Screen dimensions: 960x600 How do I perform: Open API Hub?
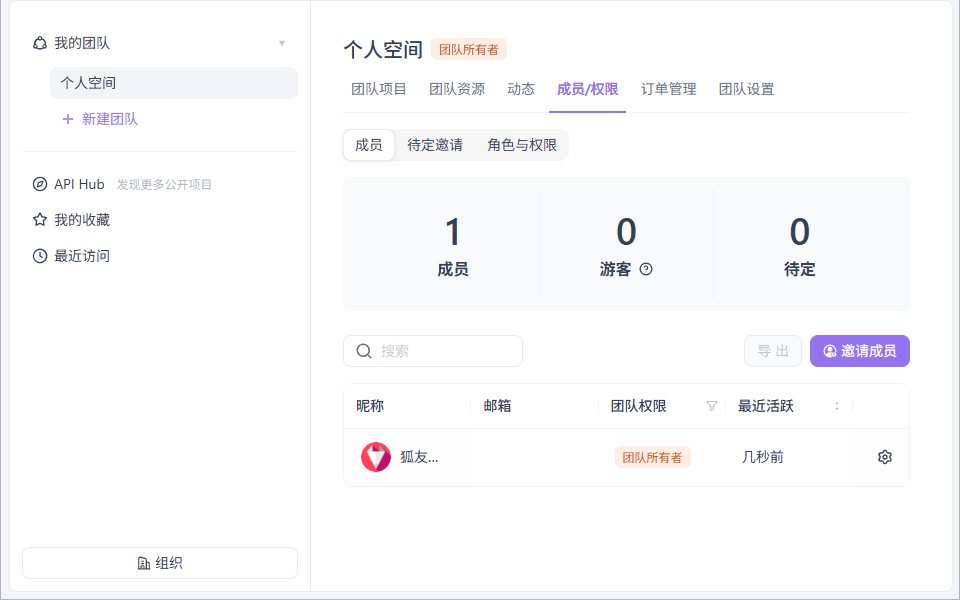(x=79, y=184)
